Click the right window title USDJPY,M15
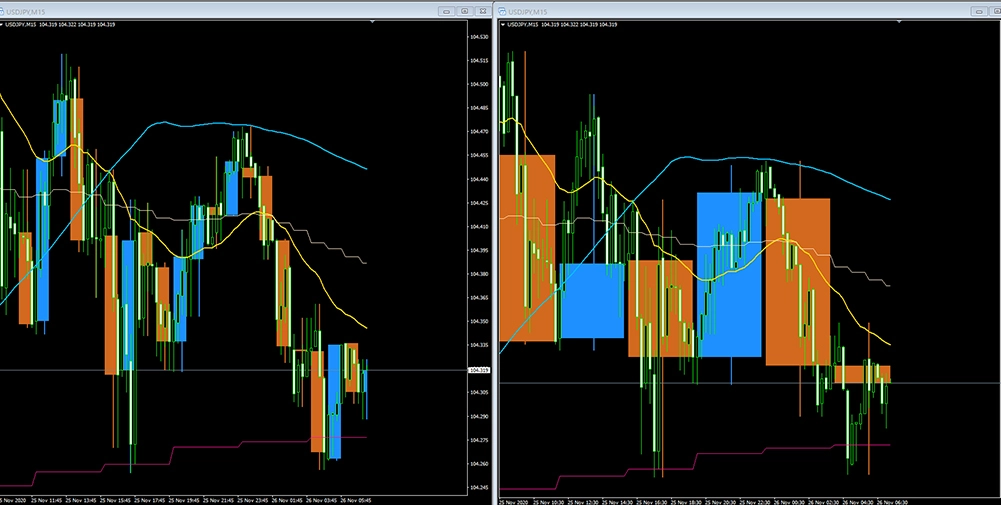The image size is (1001, 505). pos(528,11)
